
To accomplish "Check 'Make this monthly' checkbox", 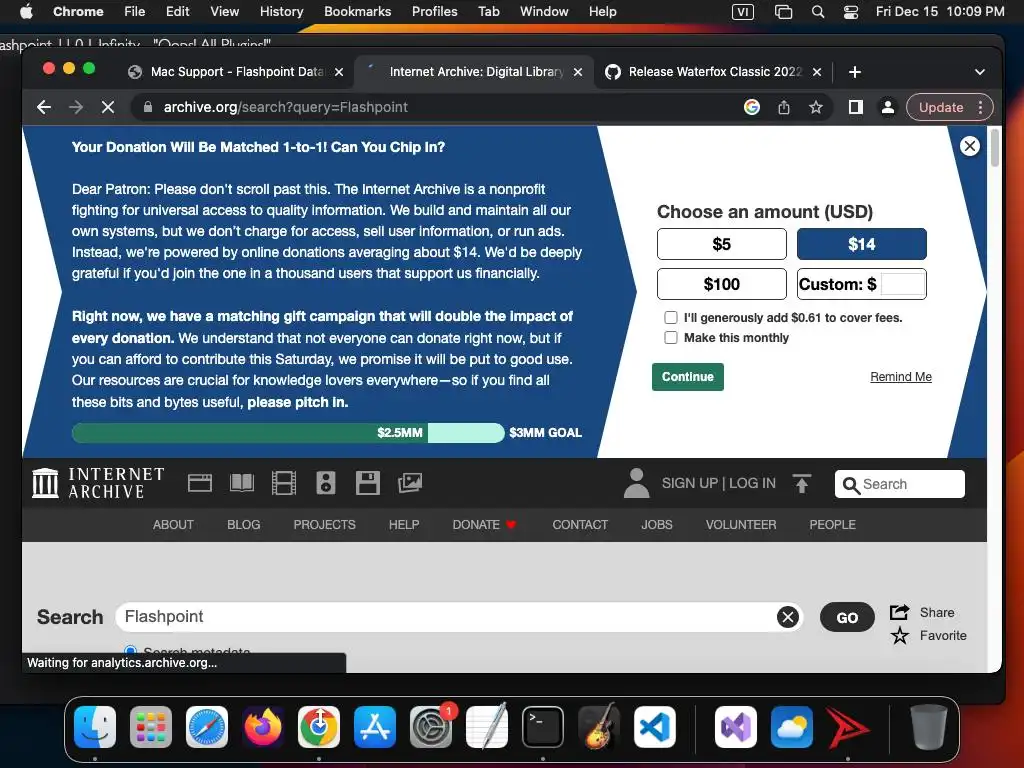I will tap(671, 338).
